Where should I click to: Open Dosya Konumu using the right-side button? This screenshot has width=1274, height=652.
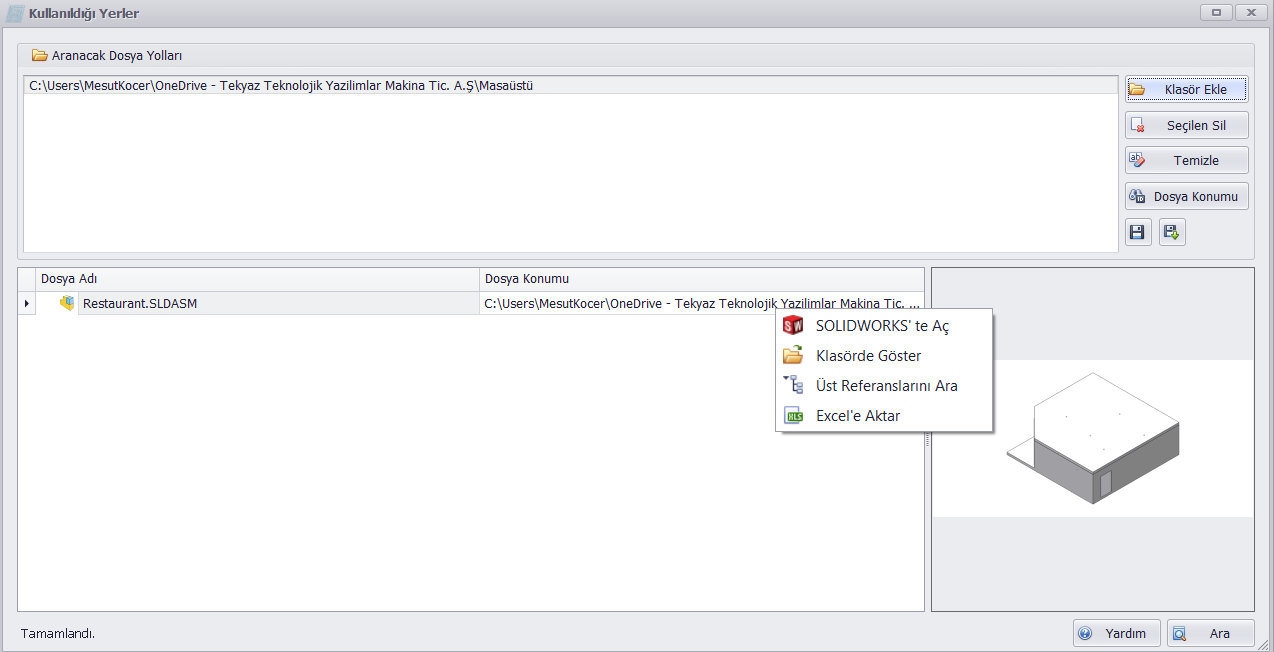click(x=1187, y=196)
